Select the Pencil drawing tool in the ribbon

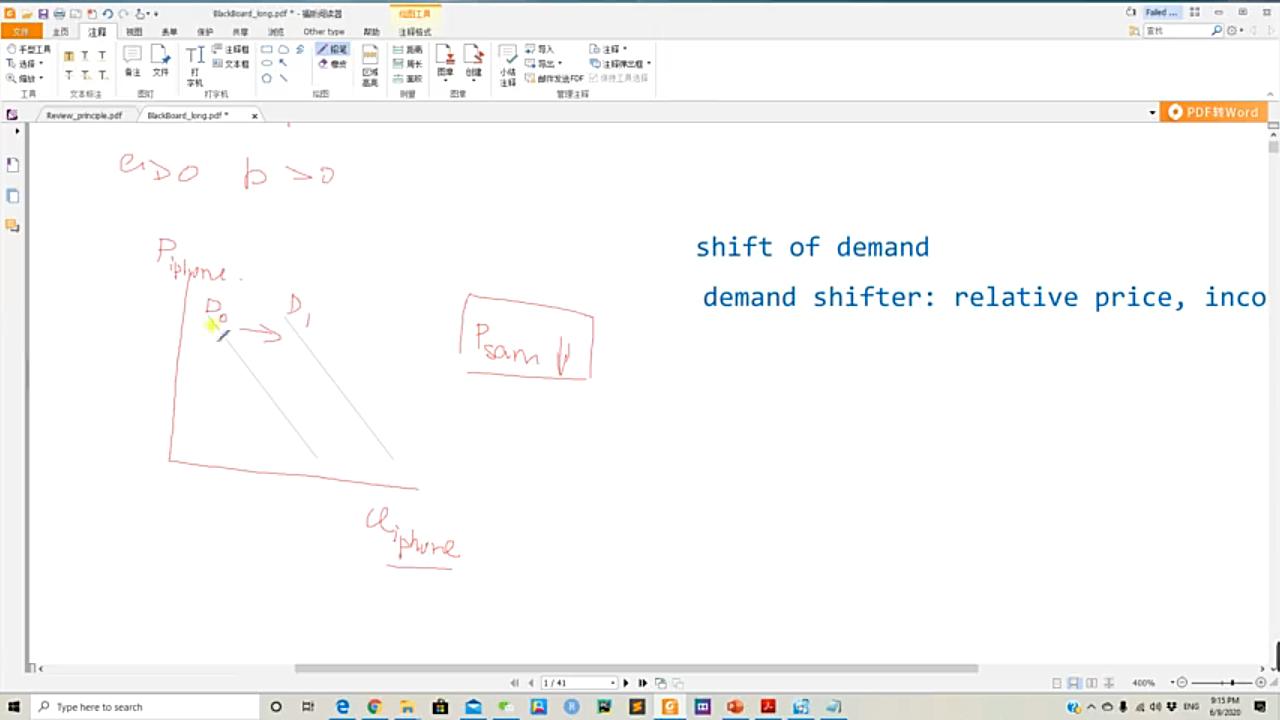coord(332,49)
